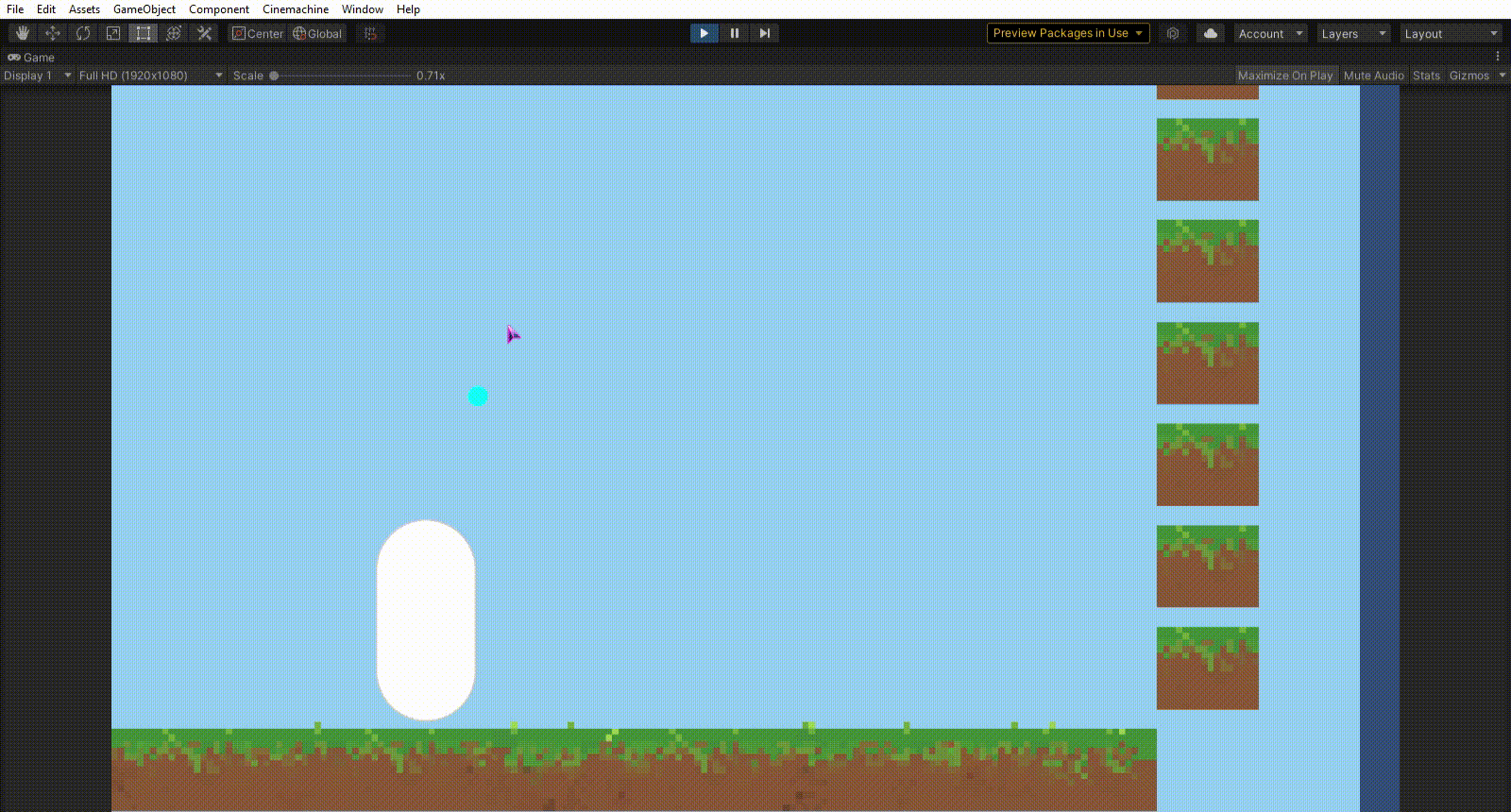The width and height of the screenshot is (1511, 812).
Task: Open the GameObject menu
Action: pos(144,9)
